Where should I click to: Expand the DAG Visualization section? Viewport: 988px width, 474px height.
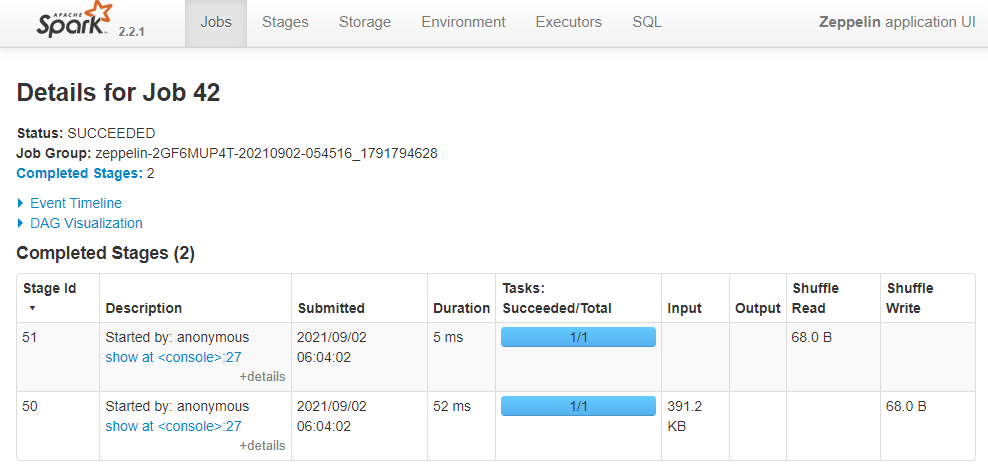[x=79, y=223]
